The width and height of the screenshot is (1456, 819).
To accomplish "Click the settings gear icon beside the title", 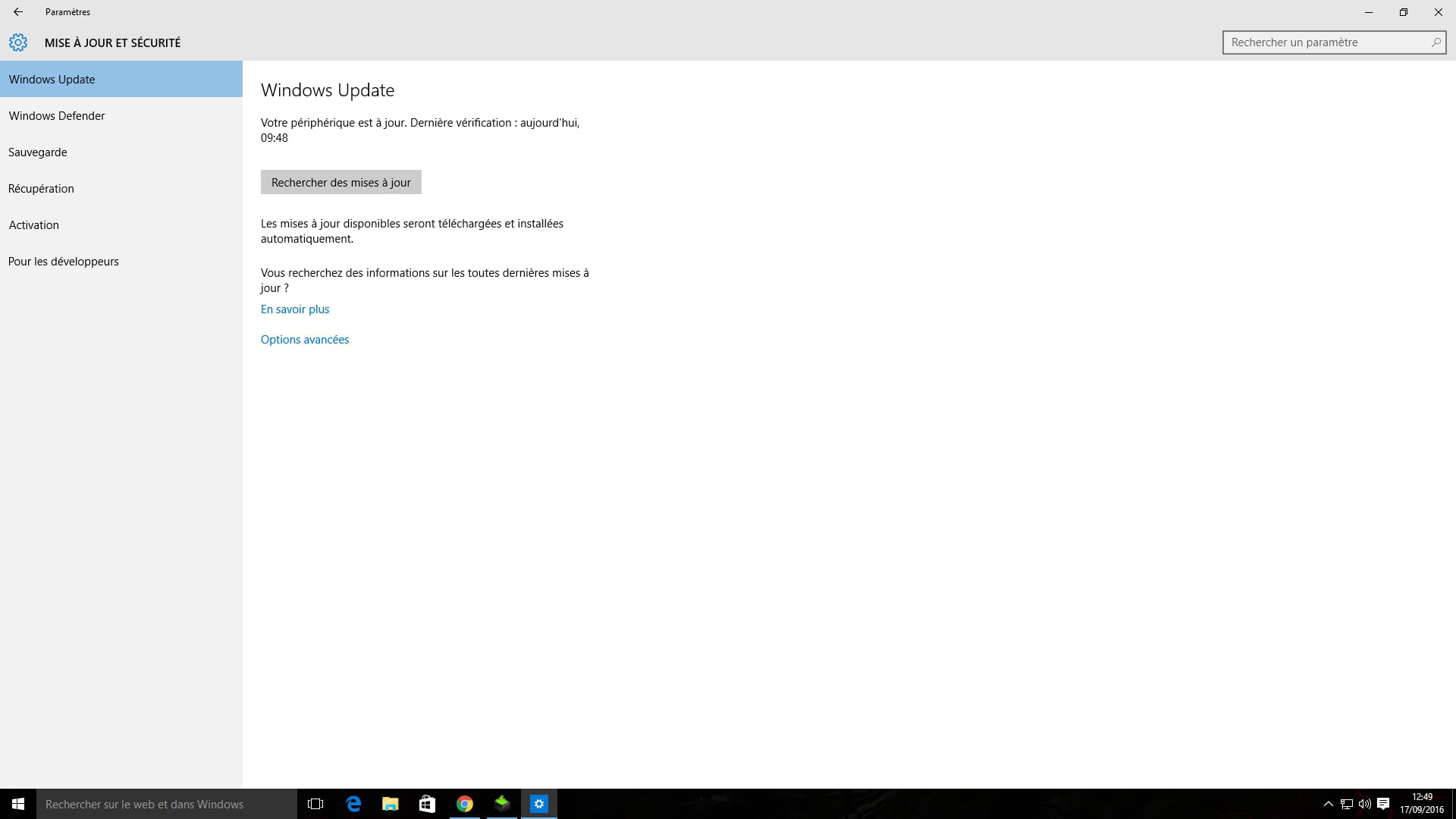I will point(18,42).
